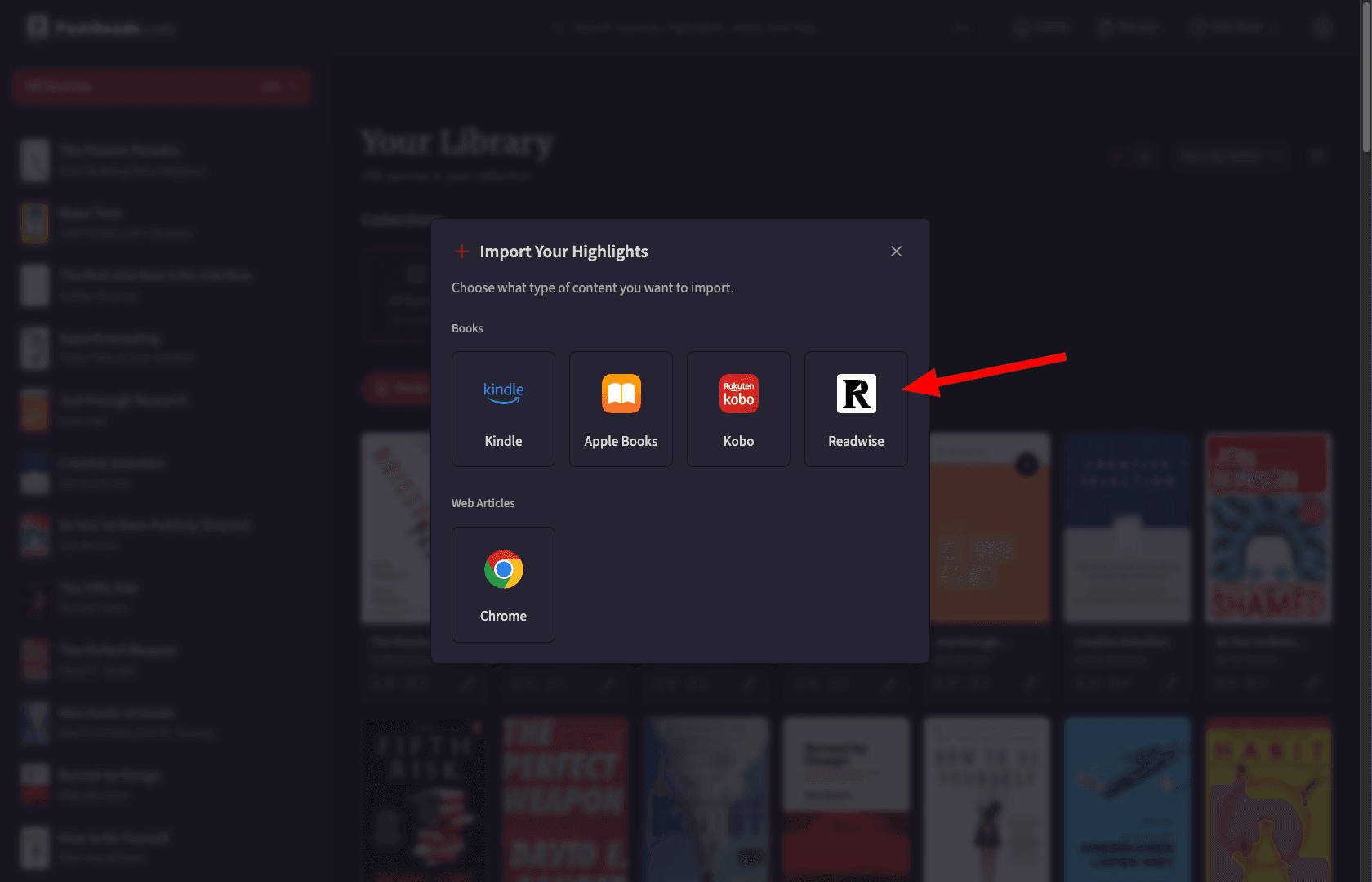Click the page's vertical scrollbar thumb

1365,76
